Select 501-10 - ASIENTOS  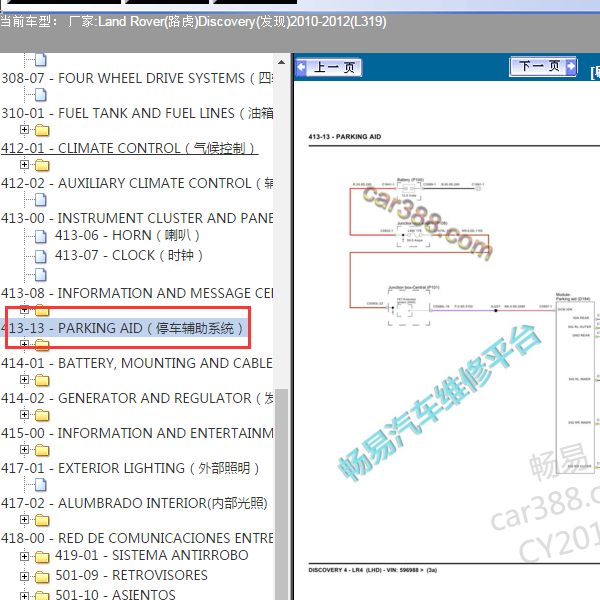pos(115,594)
